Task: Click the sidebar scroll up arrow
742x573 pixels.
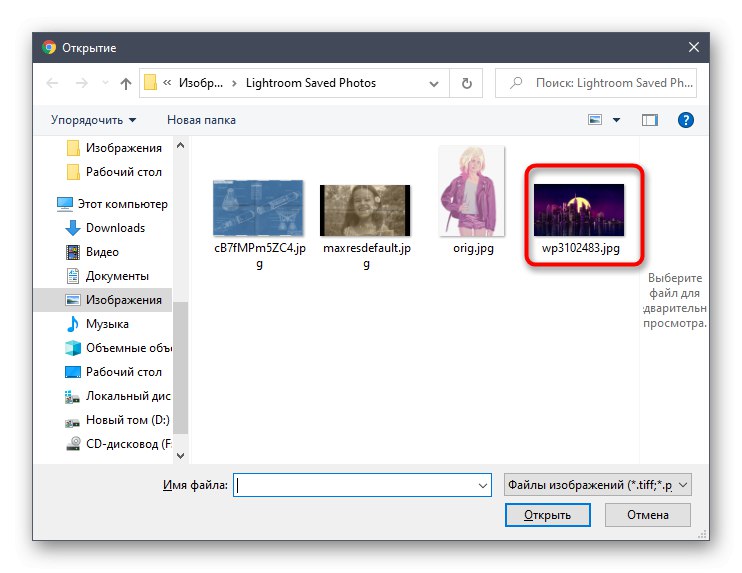Action: [x=180, y=146]
